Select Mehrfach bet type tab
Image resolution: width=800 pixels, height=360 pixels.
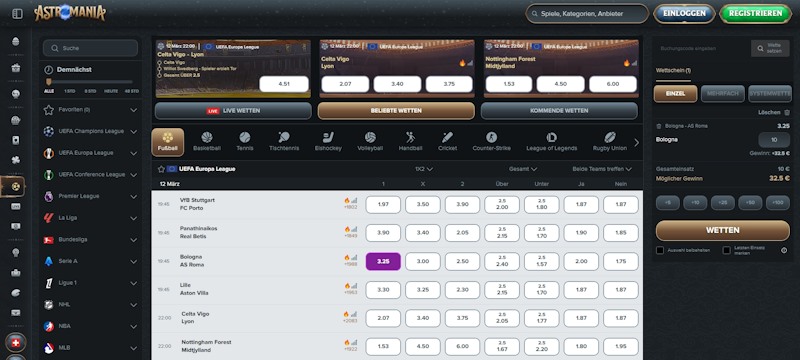tap(722, 94)
